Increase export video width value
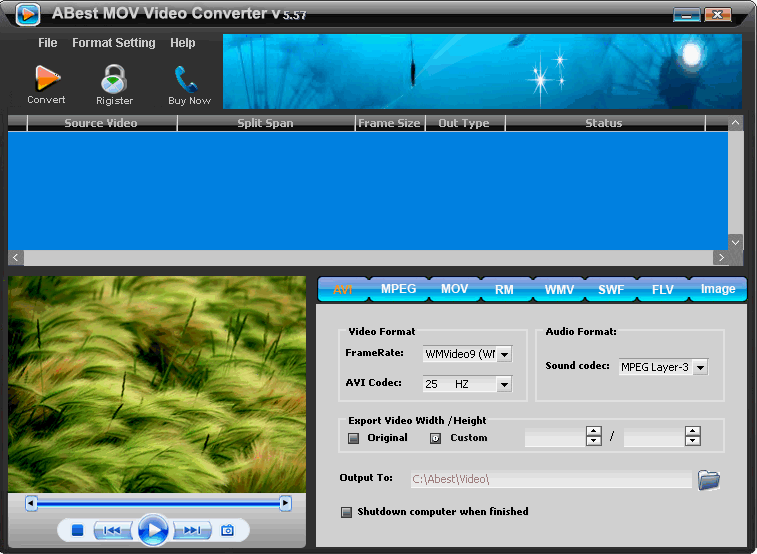The image size is (757, 554). [593, 431]
